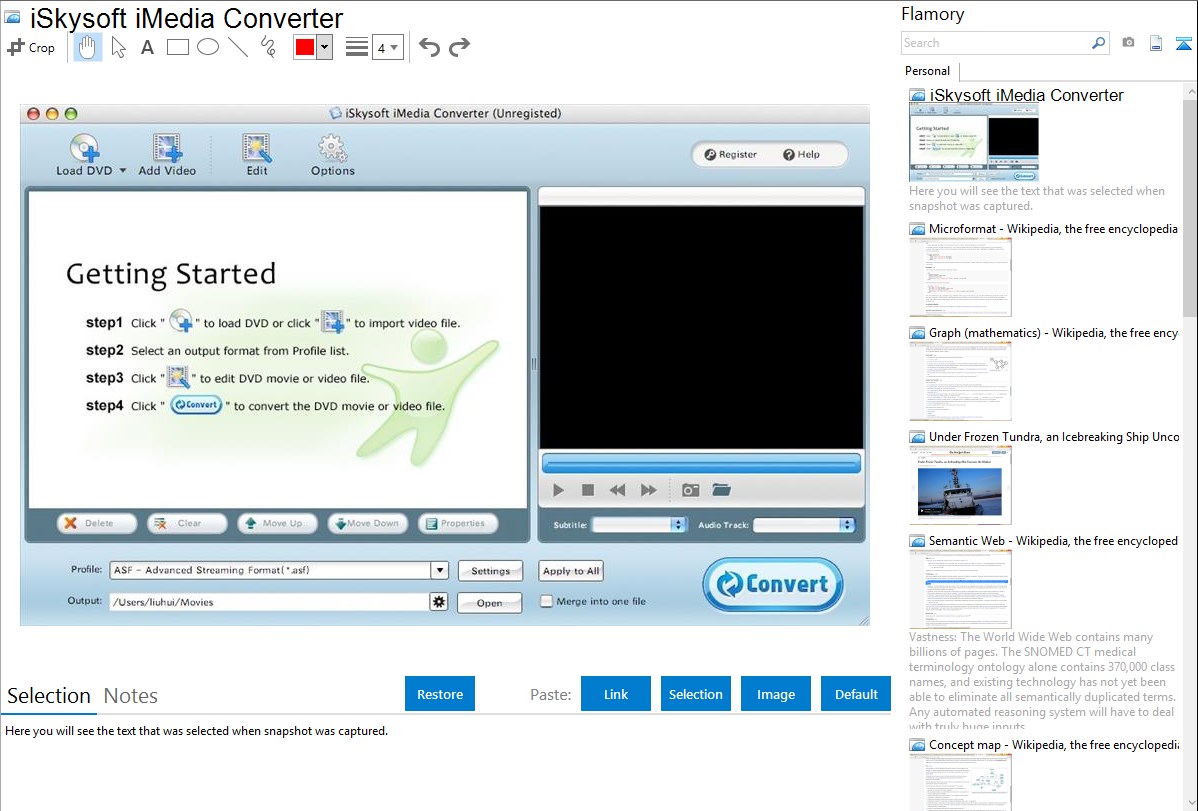
Task: Open the Audio Track dropdown
Action: pos(804,525)
